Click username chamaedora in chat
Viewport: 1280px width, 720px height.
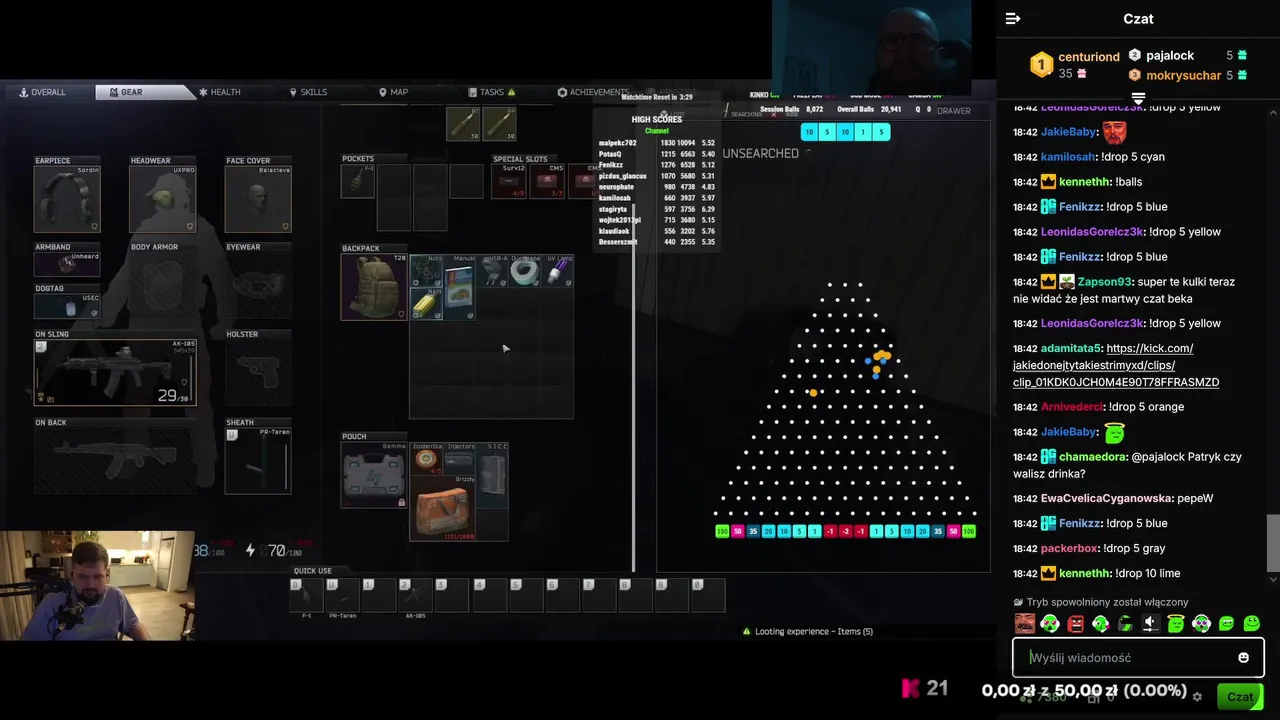pyautogui.click(x=1093, y=457)
